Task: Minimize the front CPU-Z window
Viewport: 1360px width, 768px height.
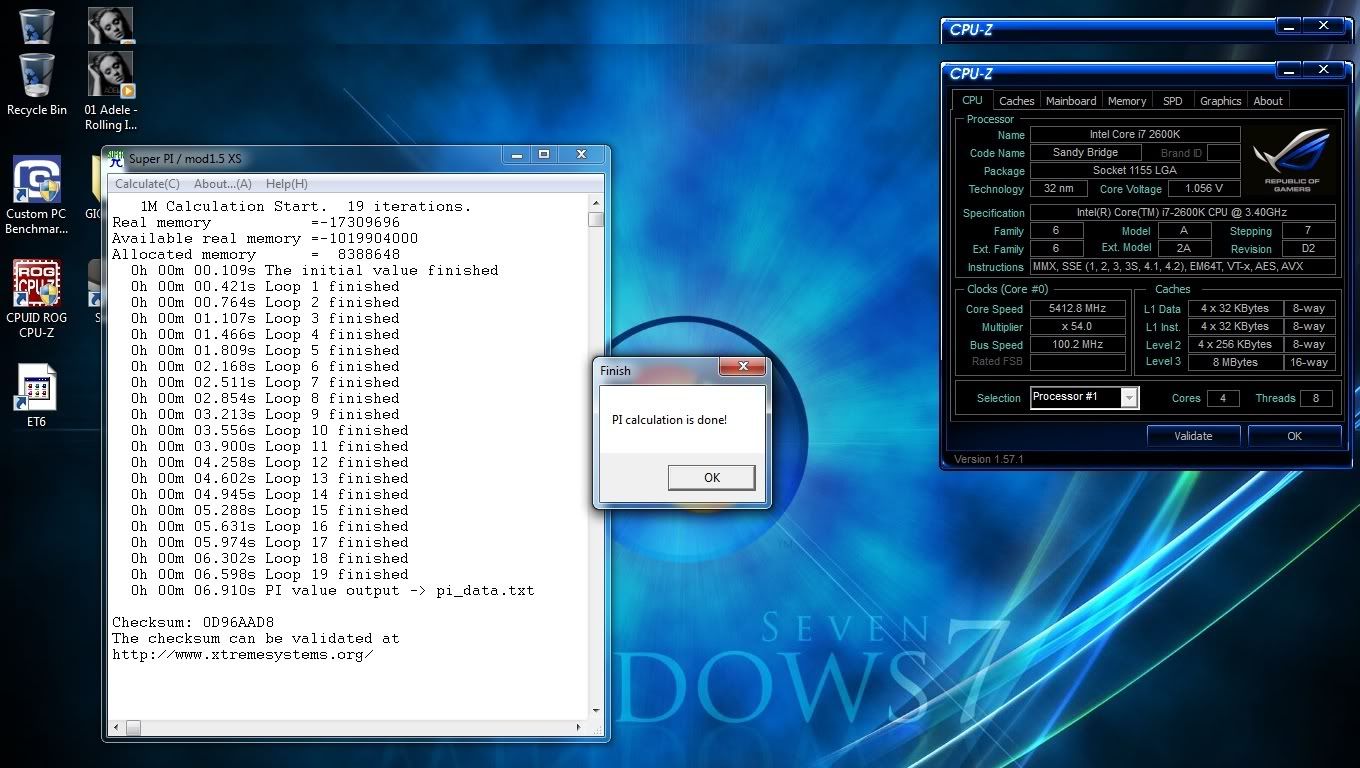Action: pyautogui.click(x=1290, y=70)
